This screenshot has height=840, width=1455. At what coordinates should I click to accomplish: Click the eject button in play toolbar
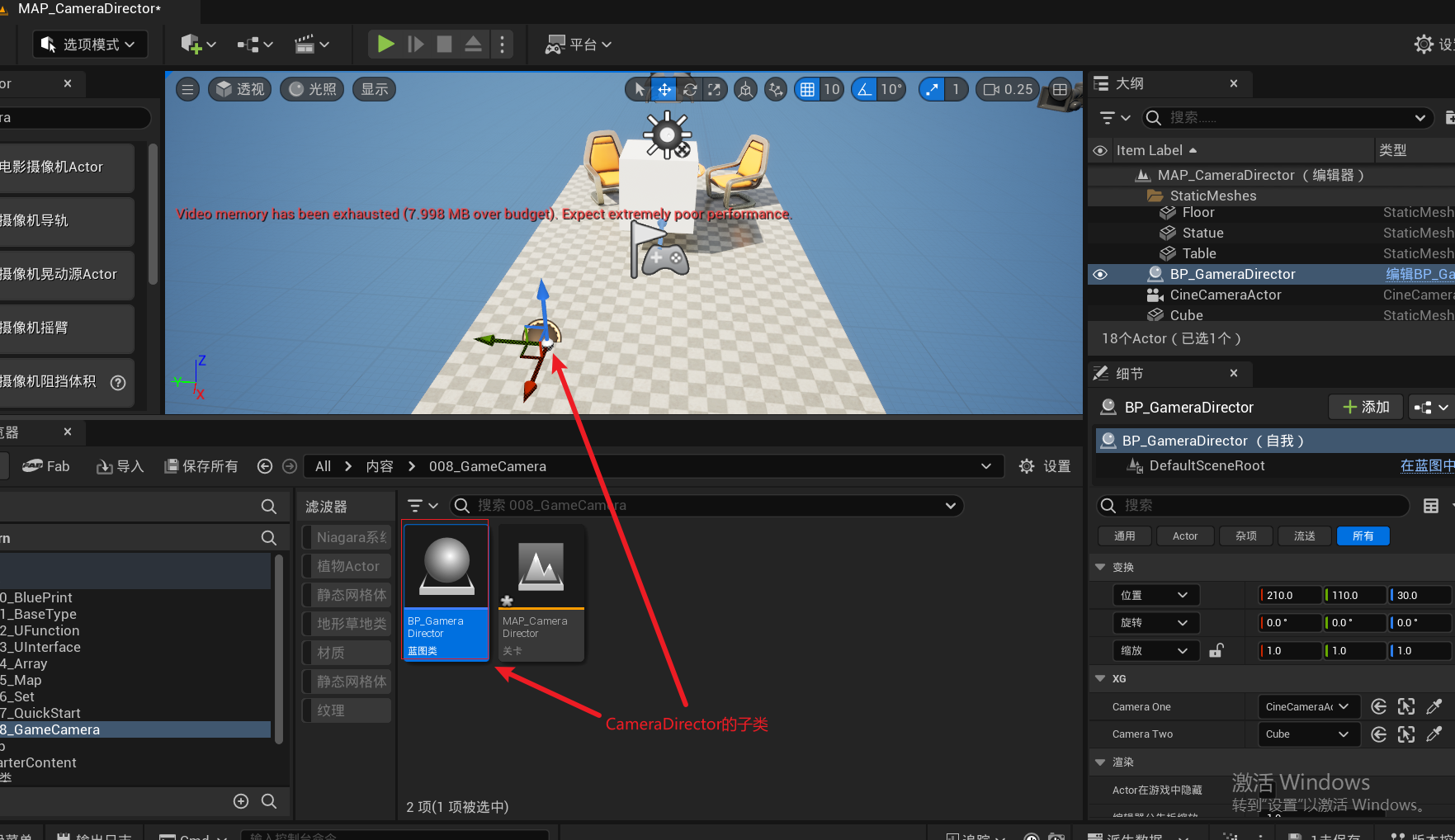(x=473, y=44)
